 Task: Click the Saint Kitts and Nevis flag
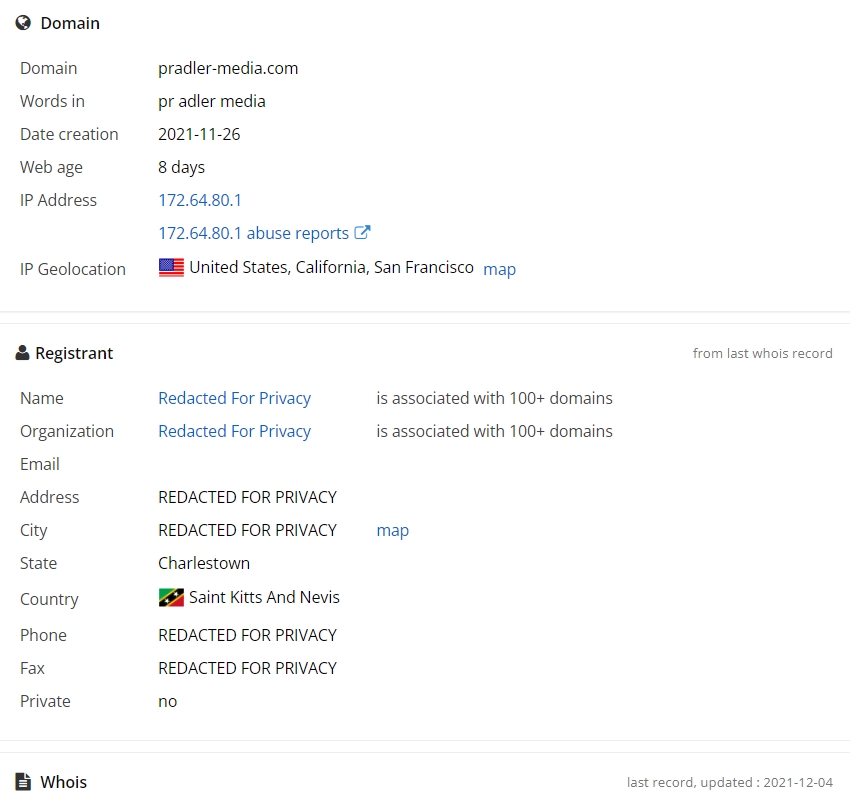click(171, 598)
